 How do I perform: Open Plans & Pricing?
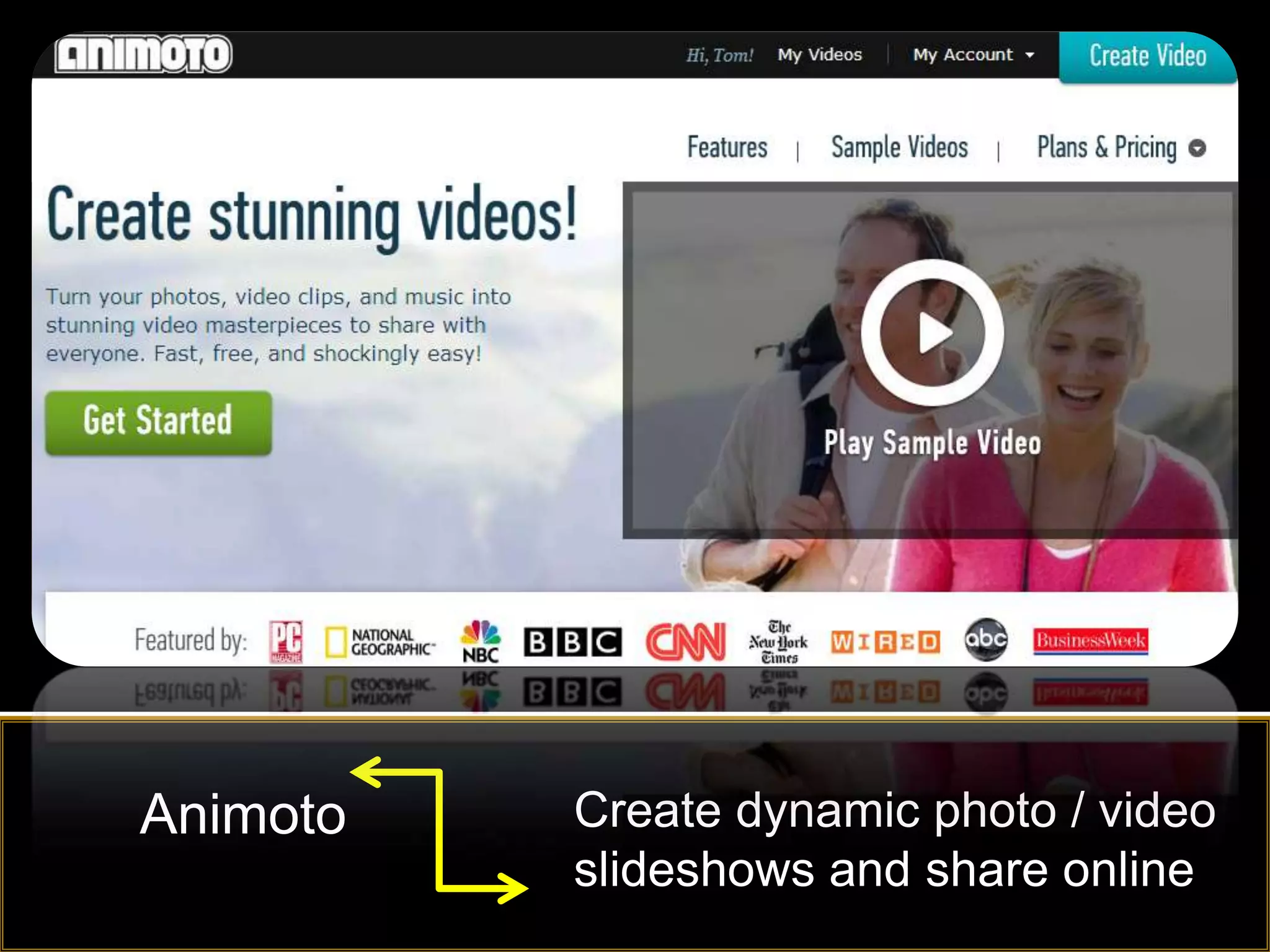coord(1107,148)
